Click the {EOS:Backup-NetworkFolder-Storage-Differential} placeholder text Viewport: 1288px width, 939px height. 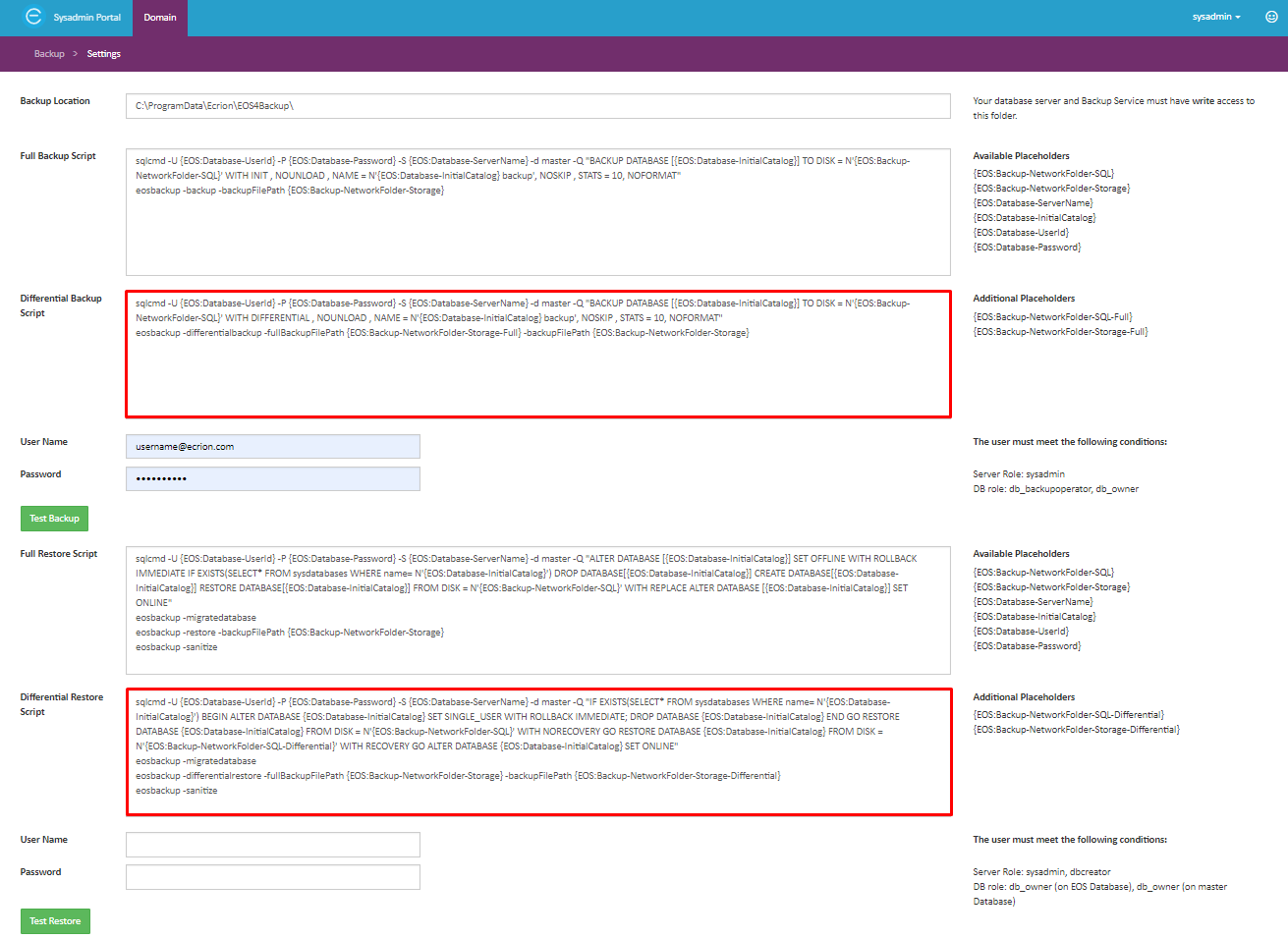tap(1076, 730)
